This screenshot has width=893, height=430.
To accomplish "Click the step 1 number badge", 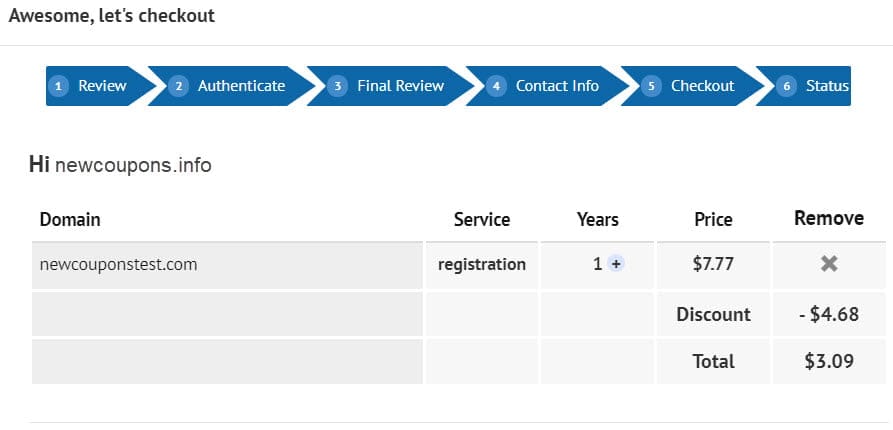I will point(60,86).
